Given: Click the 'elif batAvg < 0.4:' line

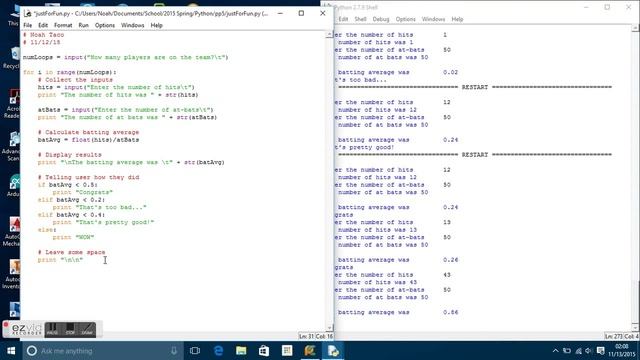Looking at the screenshot, I should pyautogui.click(x=71, y=215).
